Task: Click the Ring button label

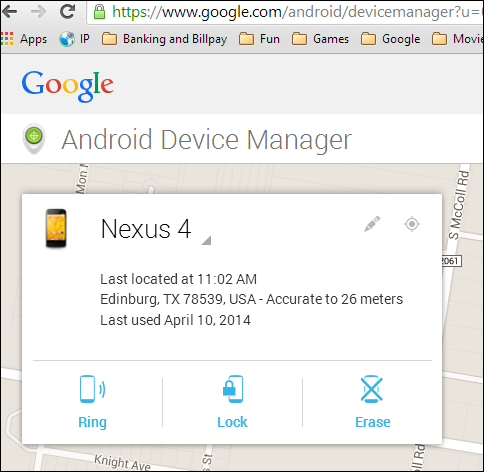Action: point(92,422)
